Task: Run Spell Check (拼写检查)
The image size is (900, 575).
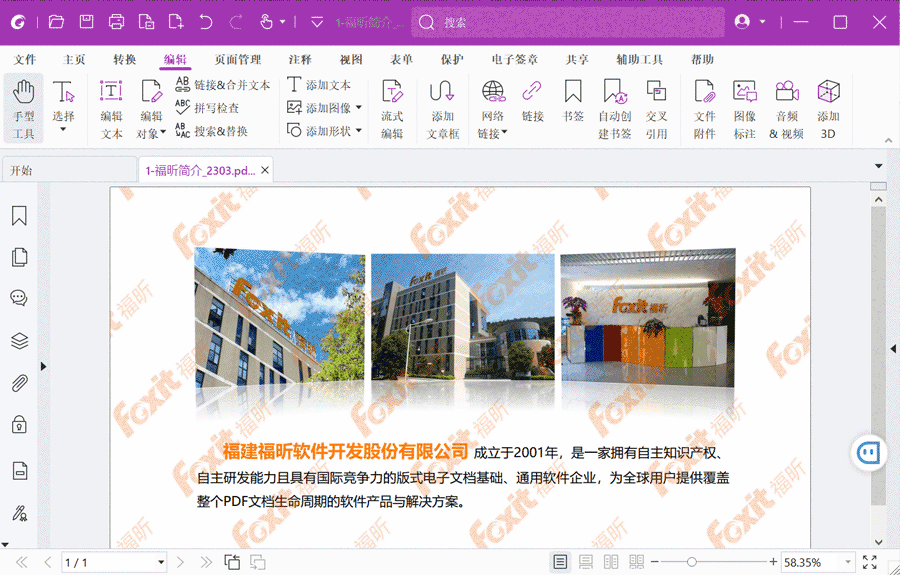Action: [207, 108]
